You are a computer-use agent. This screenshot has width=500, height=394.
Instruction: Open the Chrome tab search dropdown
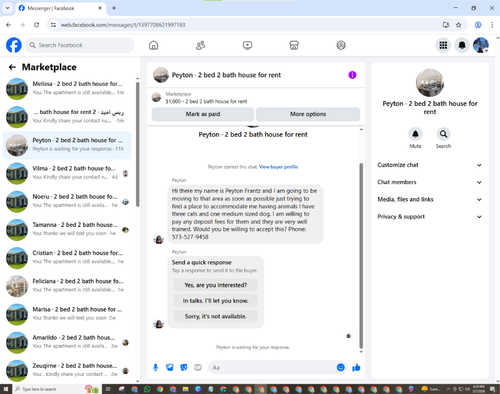[7, 8]
